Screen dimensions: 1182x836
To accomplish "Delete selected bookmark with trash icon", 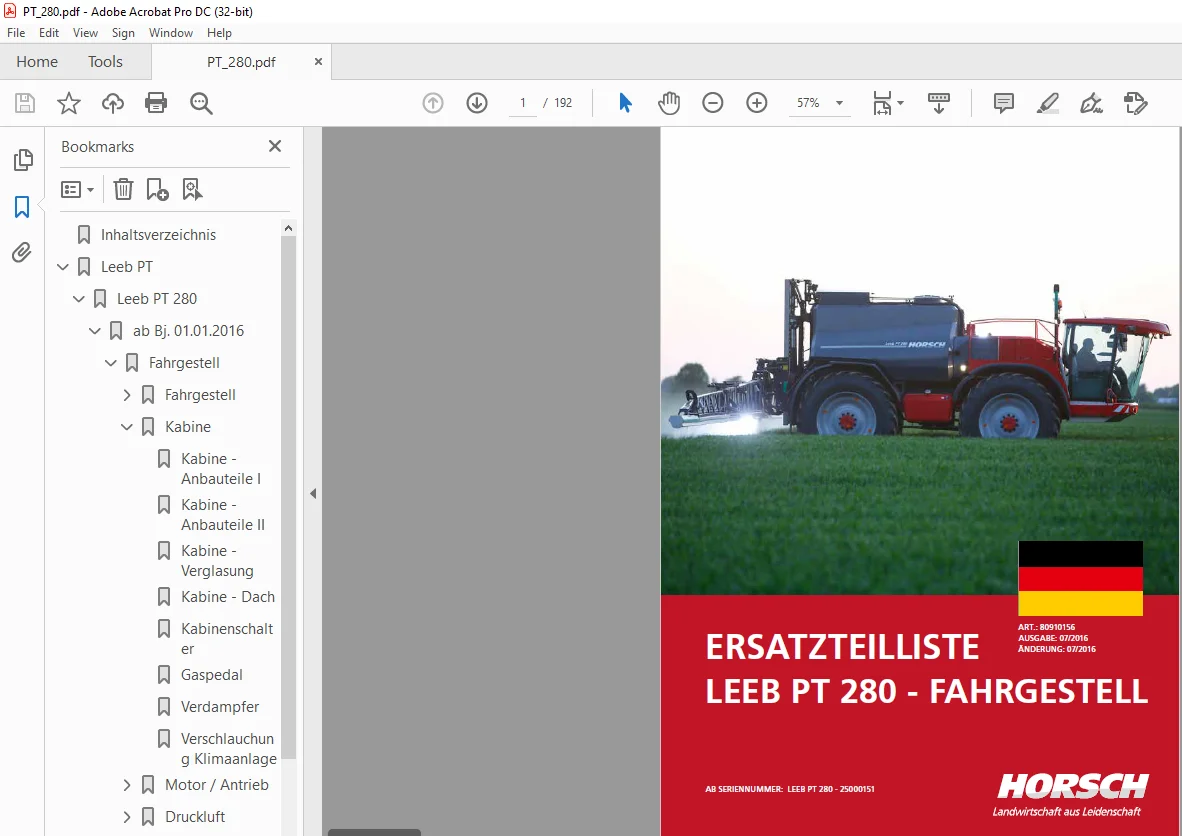I will pyautogui.click(x=123, y=189).
